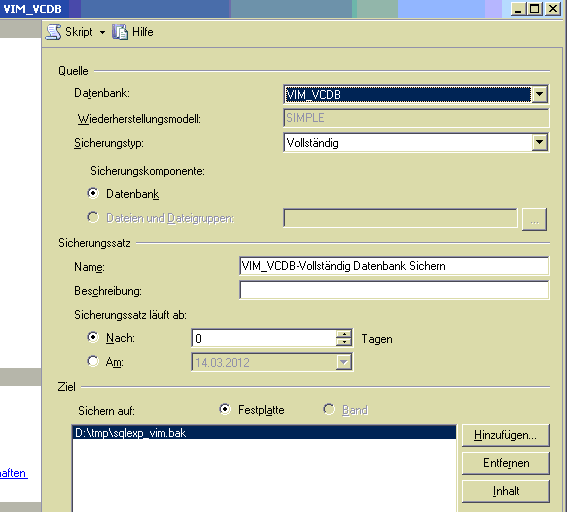The height and width of the screenshot is (512, 567).
Task: Click the Entfernen button
Action: (x=506, y=463)
